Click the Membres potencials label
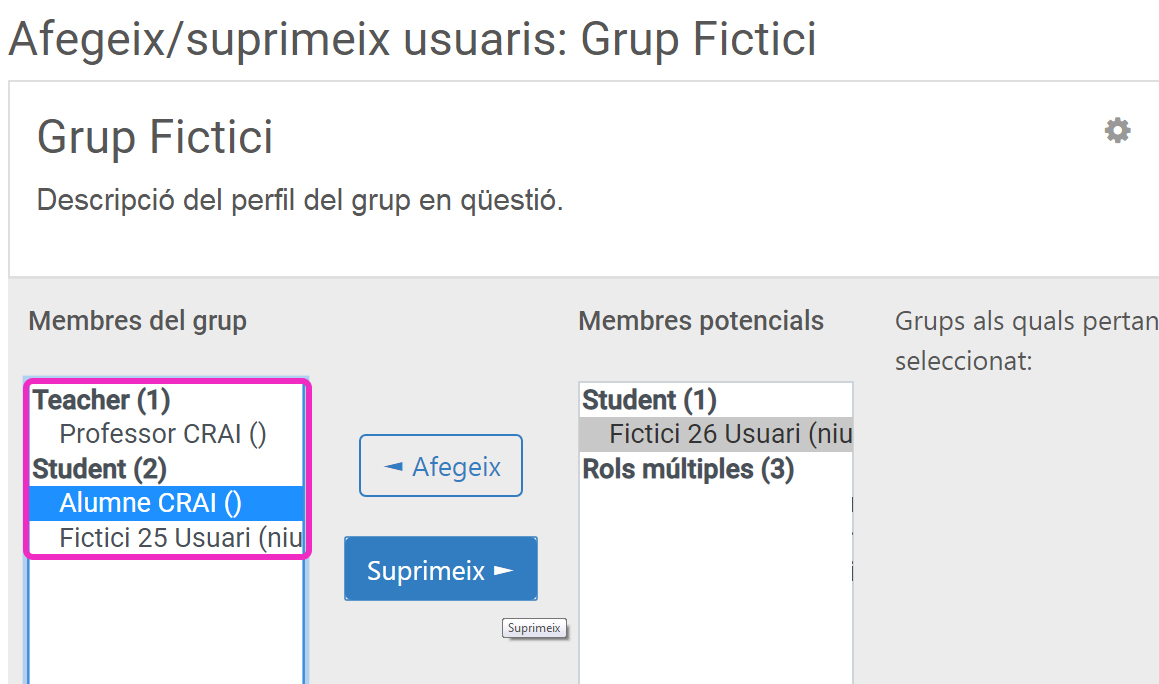 [x=701, y=321]
